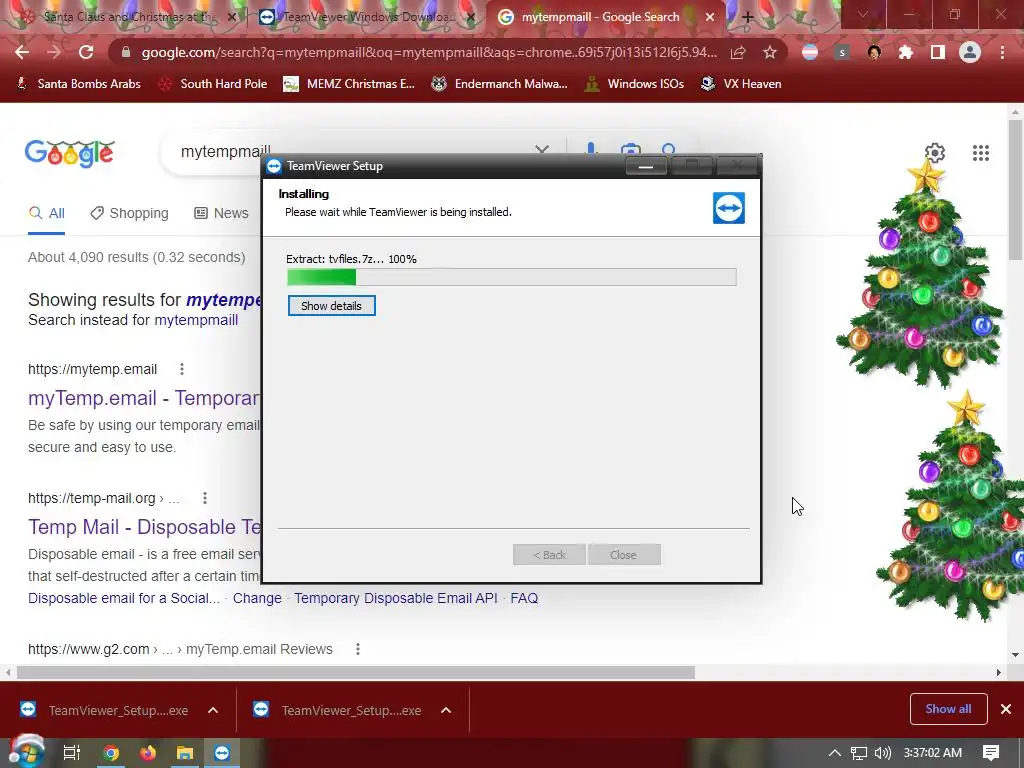Viewport: 1024px width, 768px height.
Task: Minimize the TeamViewer Setup window
Action: click(x=646, y=167)
